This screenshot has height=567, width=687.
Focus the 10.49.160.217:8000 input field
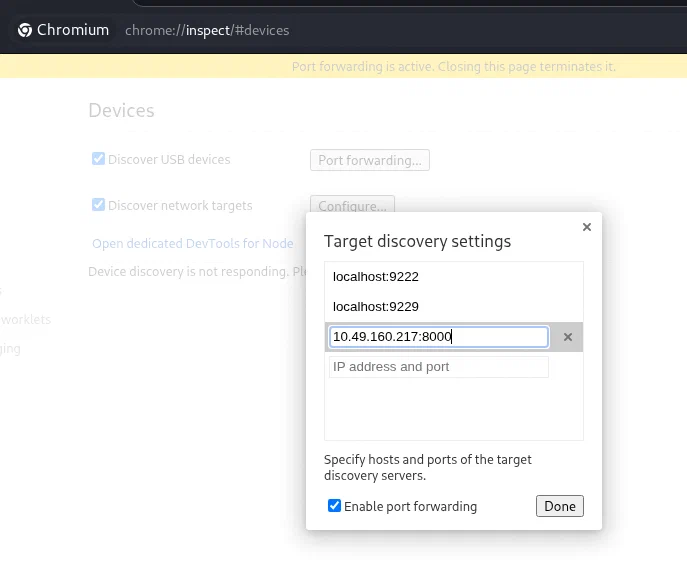(439, 337)
